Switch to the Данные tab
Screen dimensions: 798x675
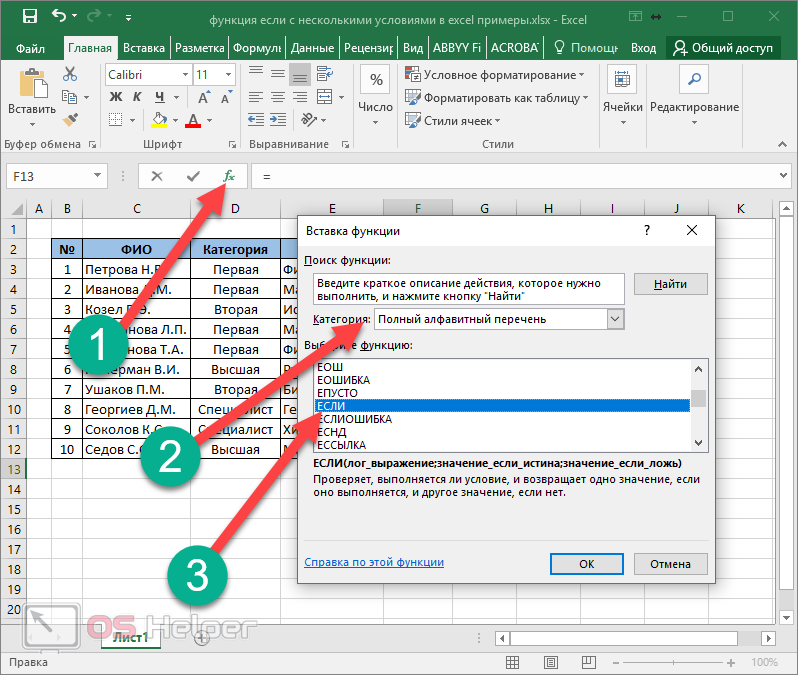click(312, 48)
